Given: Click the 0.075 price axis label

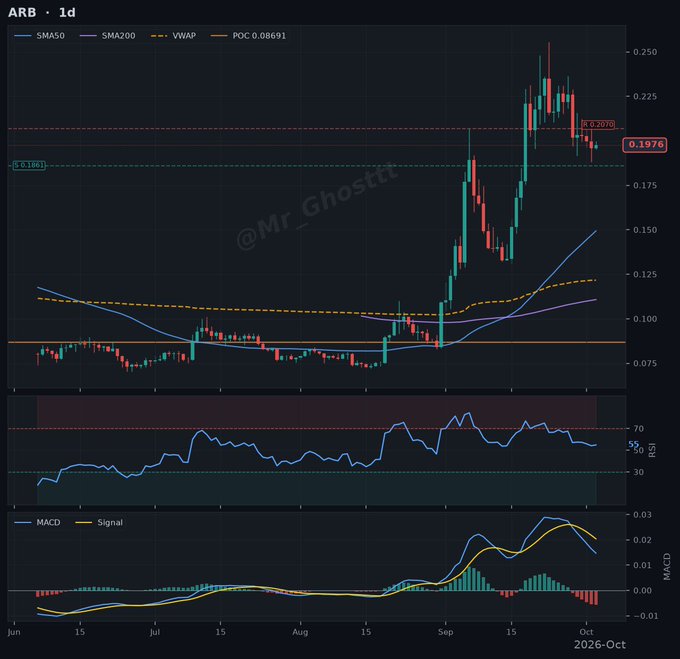Looking at the screenshot, I should [644, 363].
